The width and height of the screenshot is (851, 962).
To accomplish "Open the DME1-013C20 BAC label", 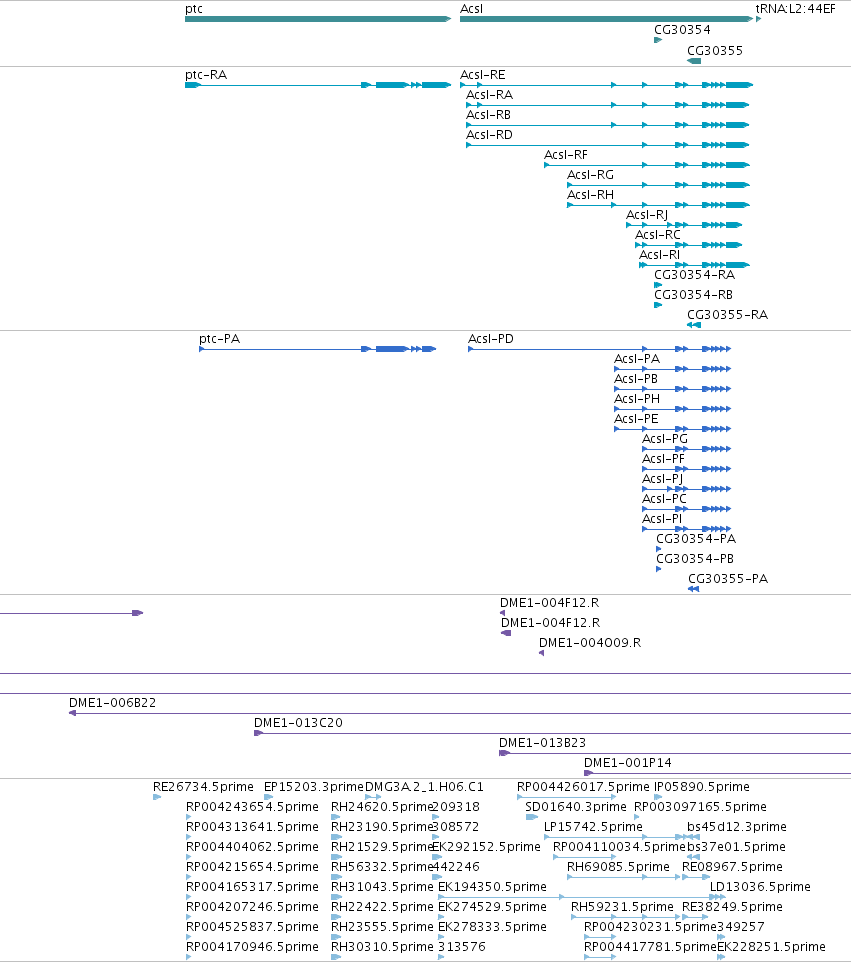I will pos(298,723).
